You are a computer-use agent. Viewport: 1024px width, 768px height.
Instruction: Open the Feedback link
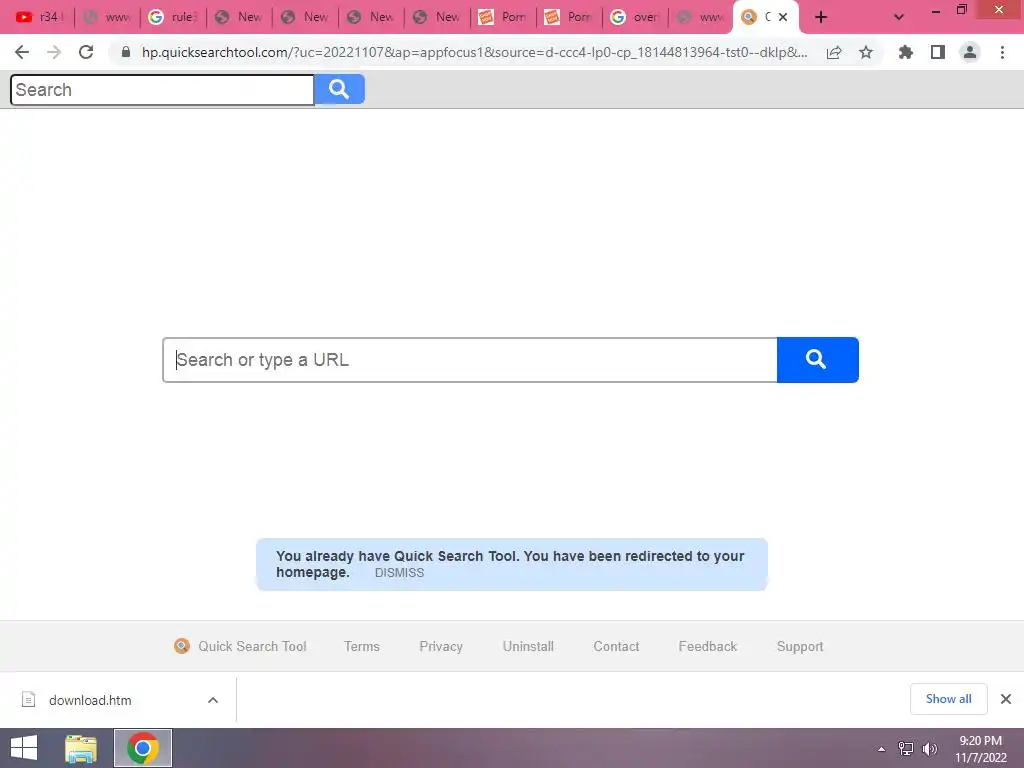tap(707, 646)
